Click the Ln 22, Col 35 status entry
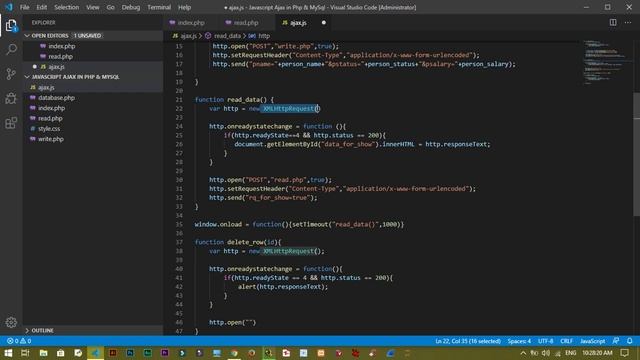The height and width of the screenshot is (360, 640). pos(468,341)
